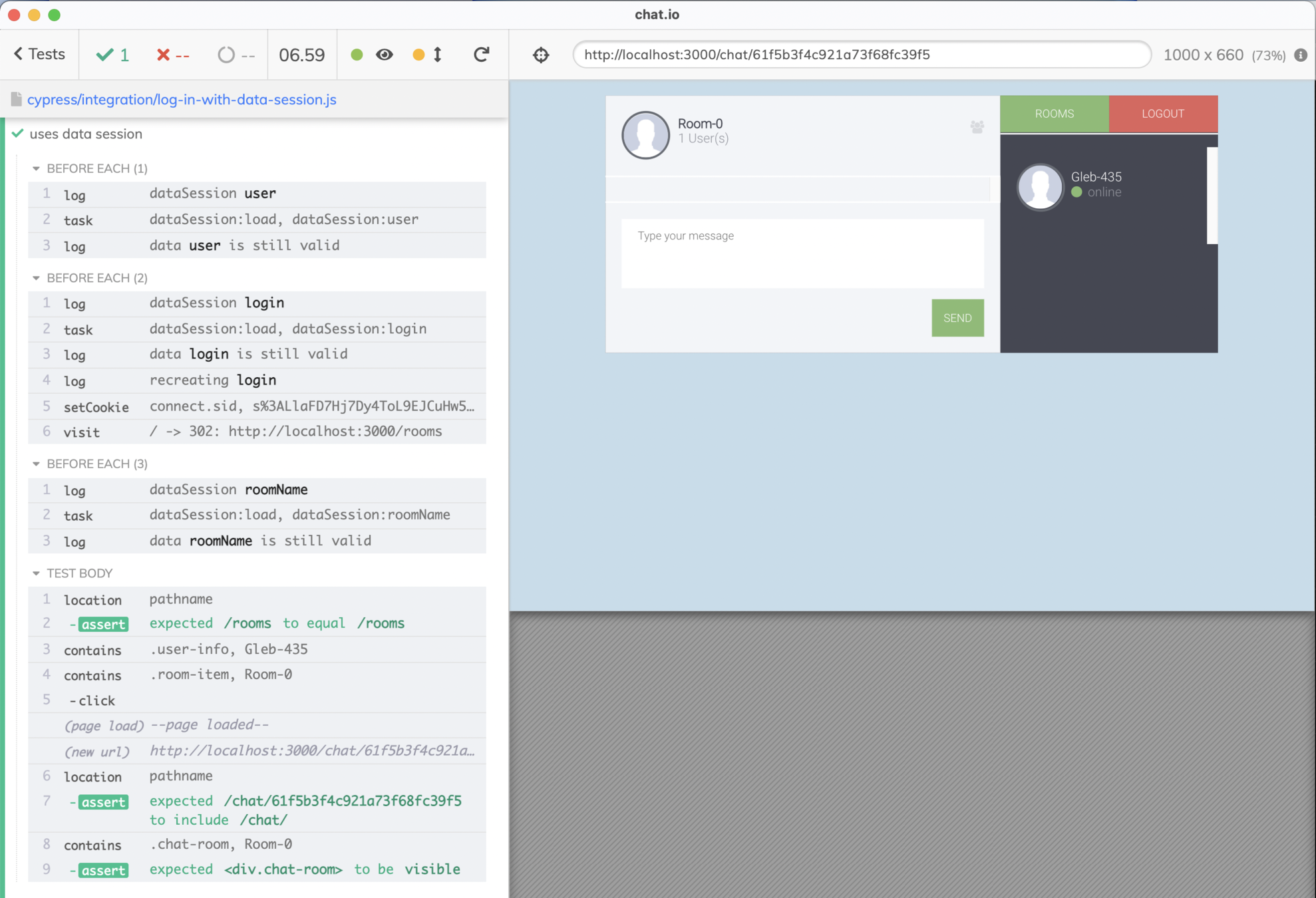Click the LOGOUT tab
Viewport: 1316px width, 898px height.
pyautogui.click(x=1162, y=114)
